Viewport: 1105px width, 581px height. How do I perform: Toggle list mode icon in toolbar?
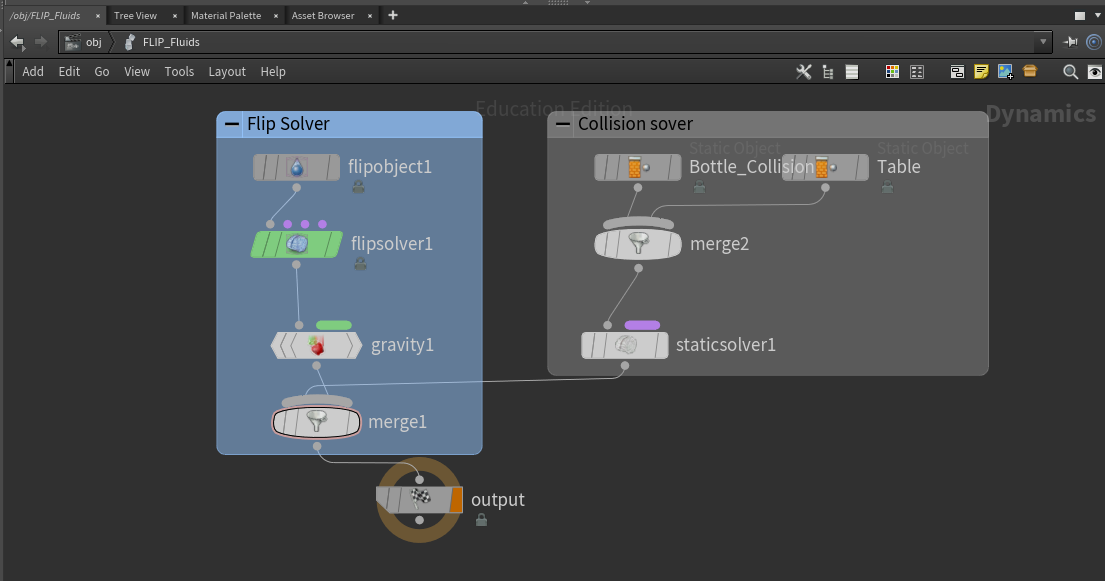[852, 72]
